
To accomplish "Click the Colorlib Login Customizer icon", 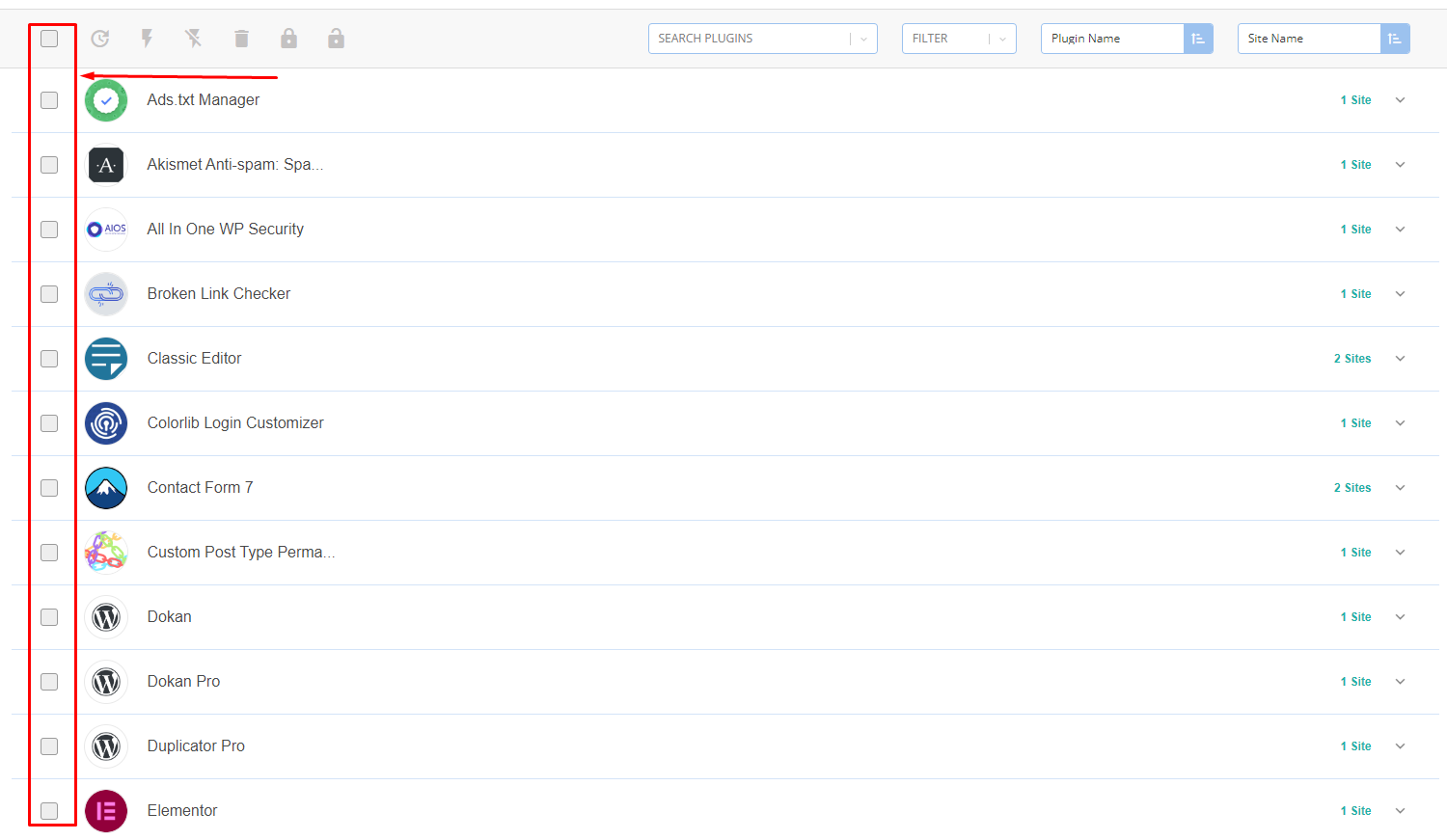I will pos(106,423).
